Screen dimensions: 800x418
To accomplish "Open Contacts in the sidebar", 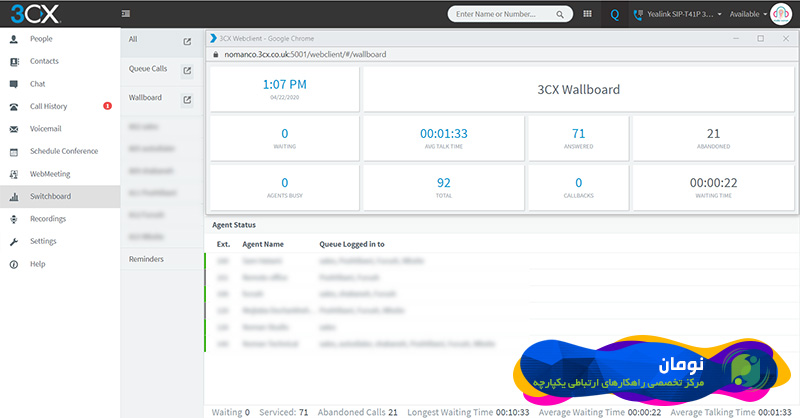I will (x=44, y=61).
